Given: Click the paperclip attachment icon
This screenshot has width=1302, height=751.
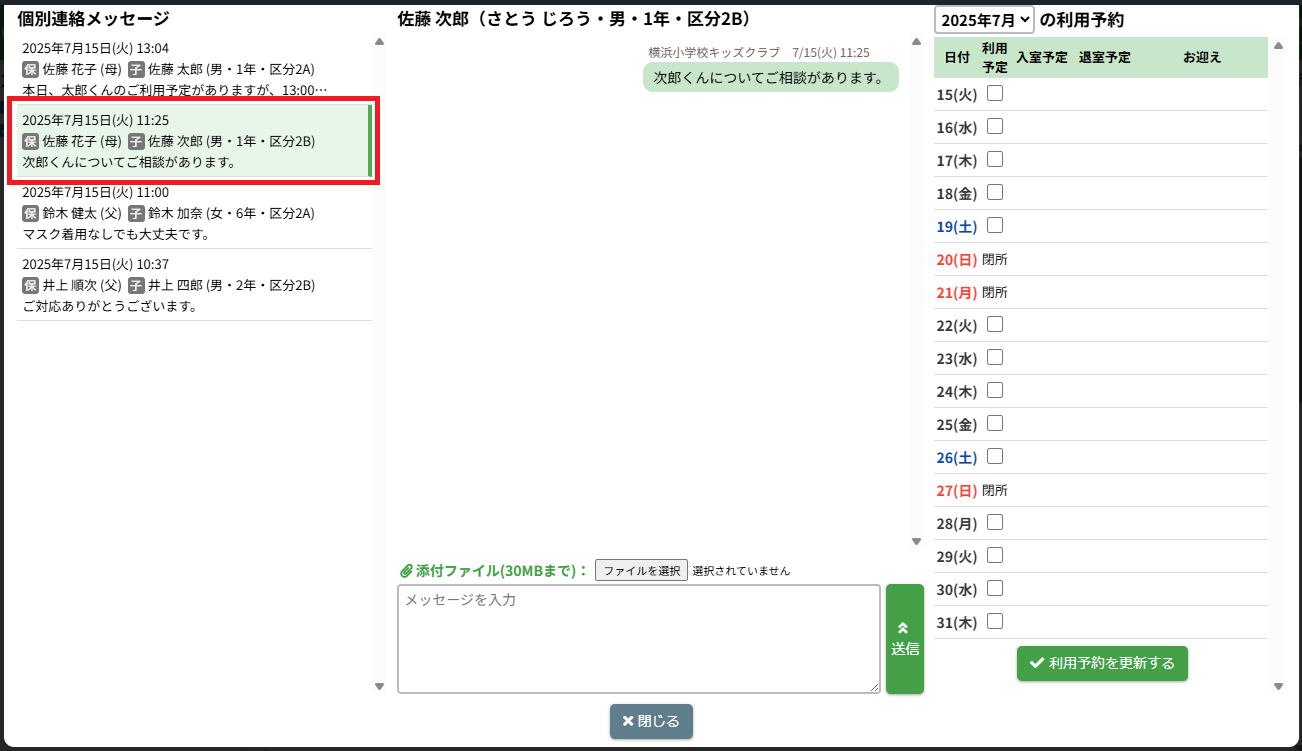Looking at the screenshot, I should coord(406,571).
